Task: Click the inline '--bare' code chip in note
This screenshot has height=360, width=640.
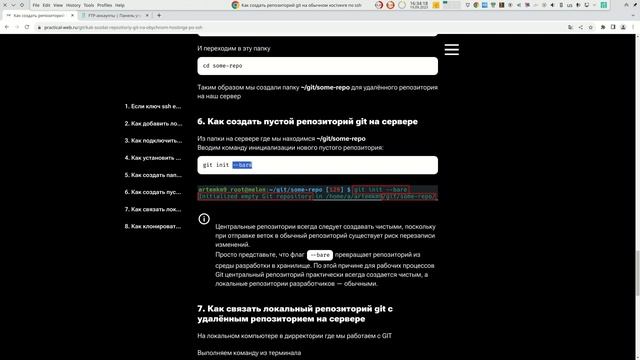Action: (x=320, y=255)
